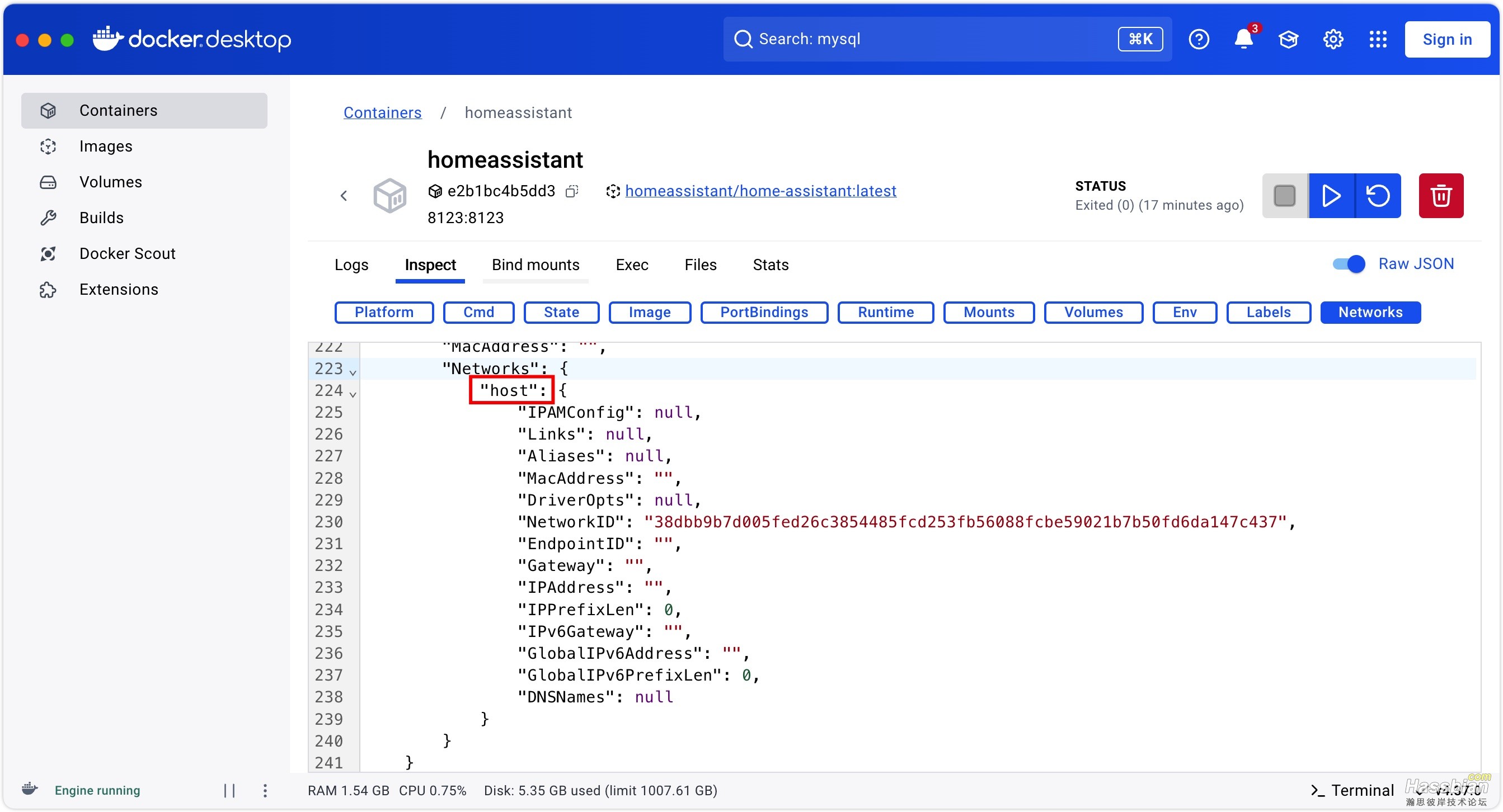Jump to the Cmd section
Screen dimensions: 1503x812
pos(478,312)
